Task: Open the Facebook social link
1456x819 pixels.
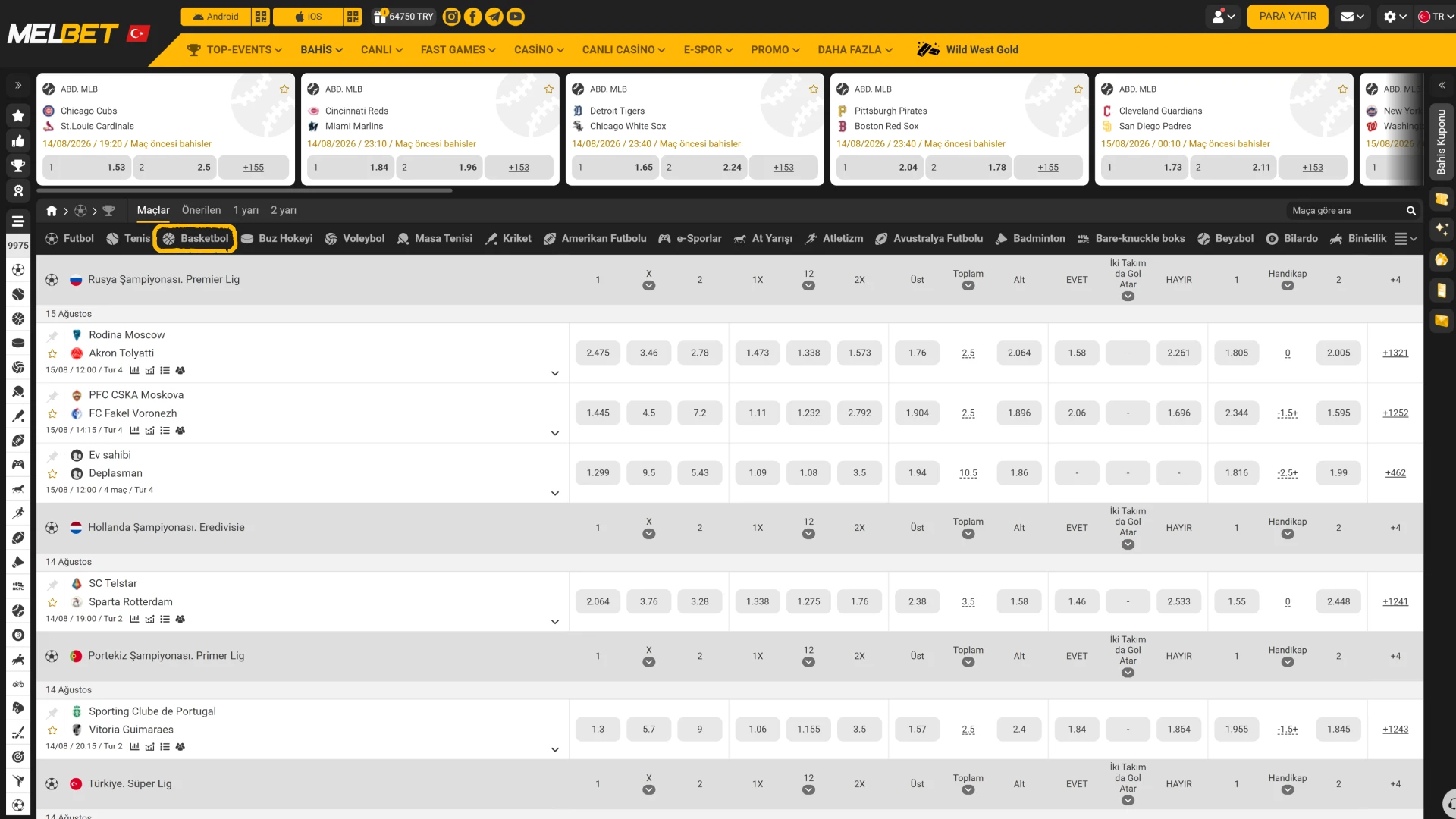Action: [x=472, y=17]
